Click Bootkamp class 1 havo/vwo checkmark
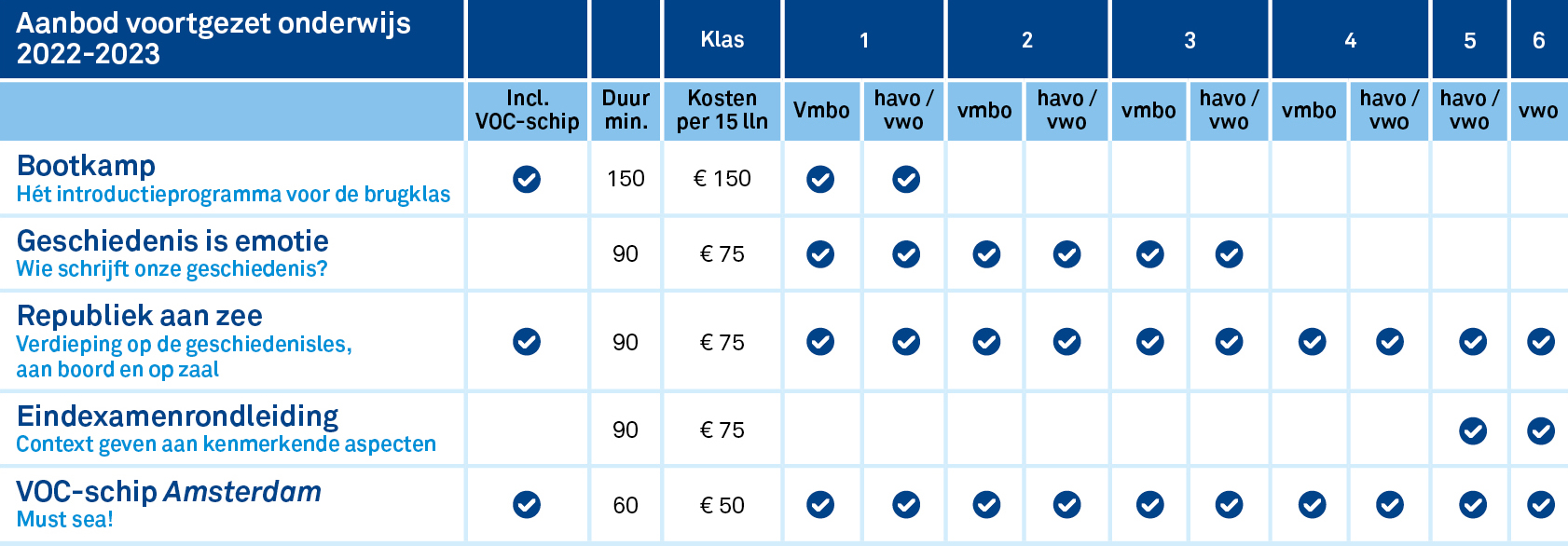Screen dimensions: 1568x546 click(x=906, y=179)
